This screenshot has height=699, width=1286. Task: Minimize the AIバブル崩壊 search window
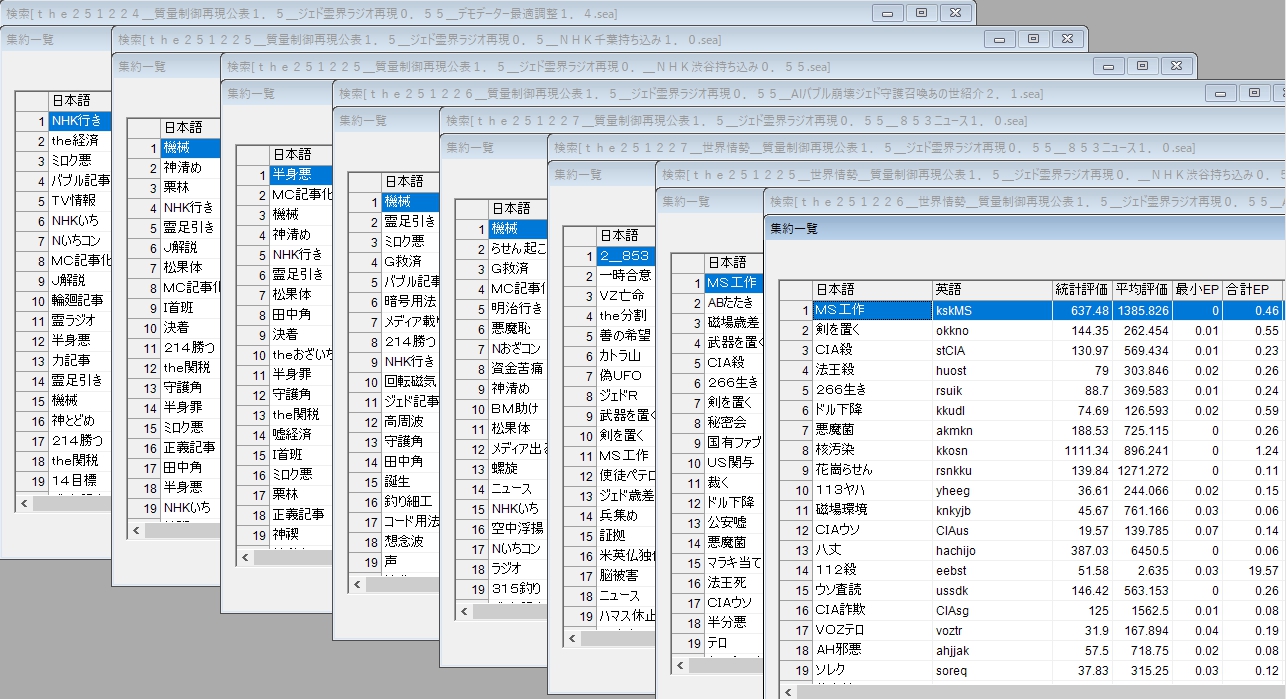pyautogui.click(x=1221, y=93)
